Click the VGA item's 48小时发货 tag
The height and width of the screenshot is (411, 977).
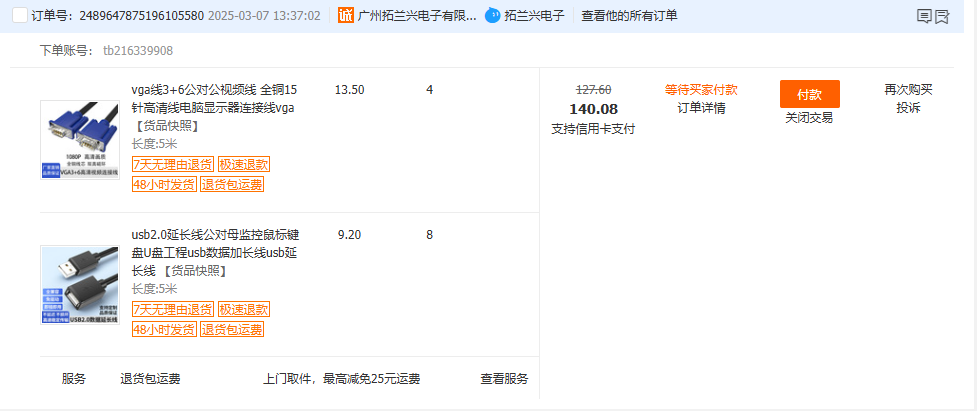[x=164, y=184]
